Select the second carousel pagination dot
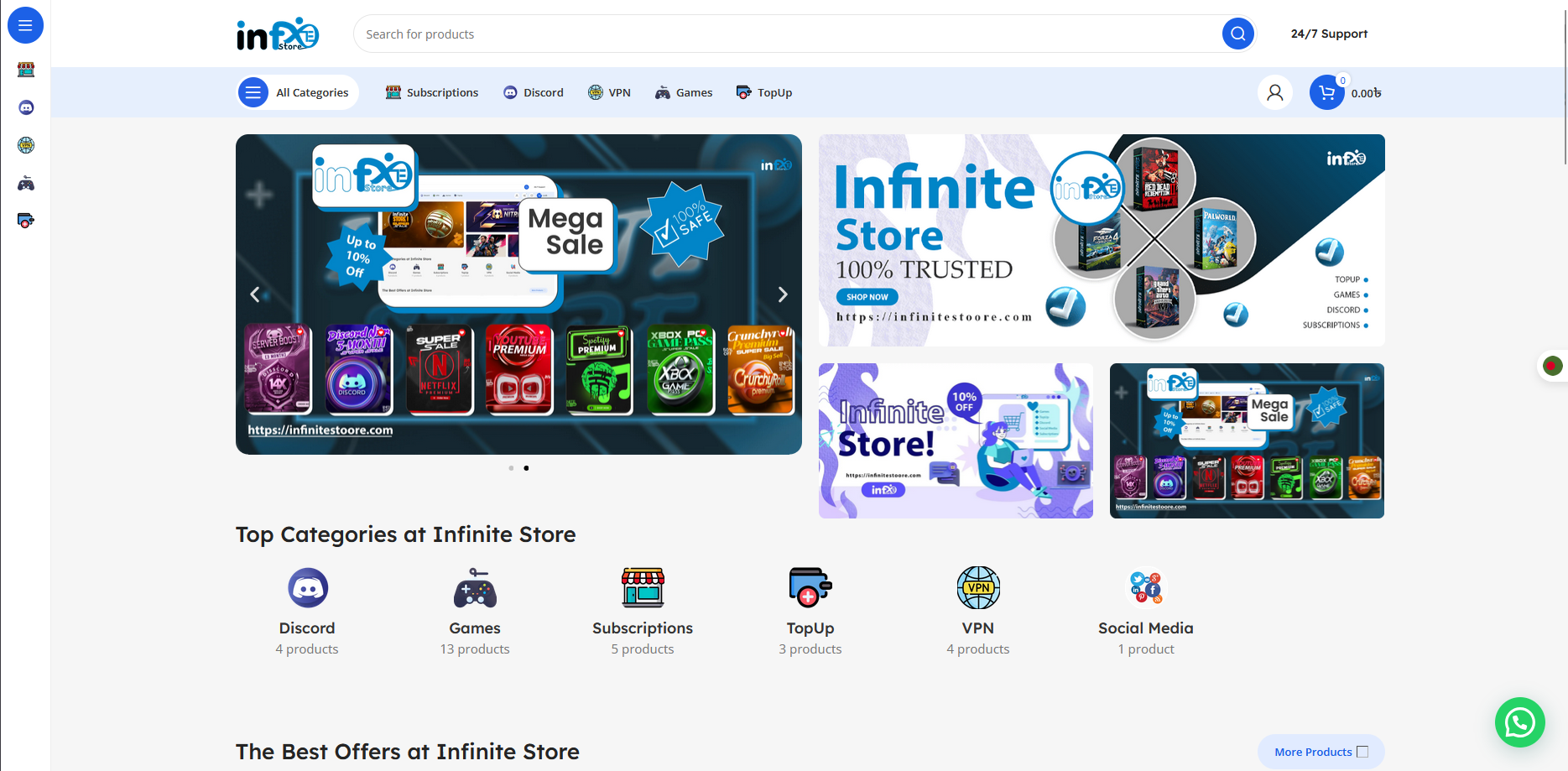 coord(526,468)
